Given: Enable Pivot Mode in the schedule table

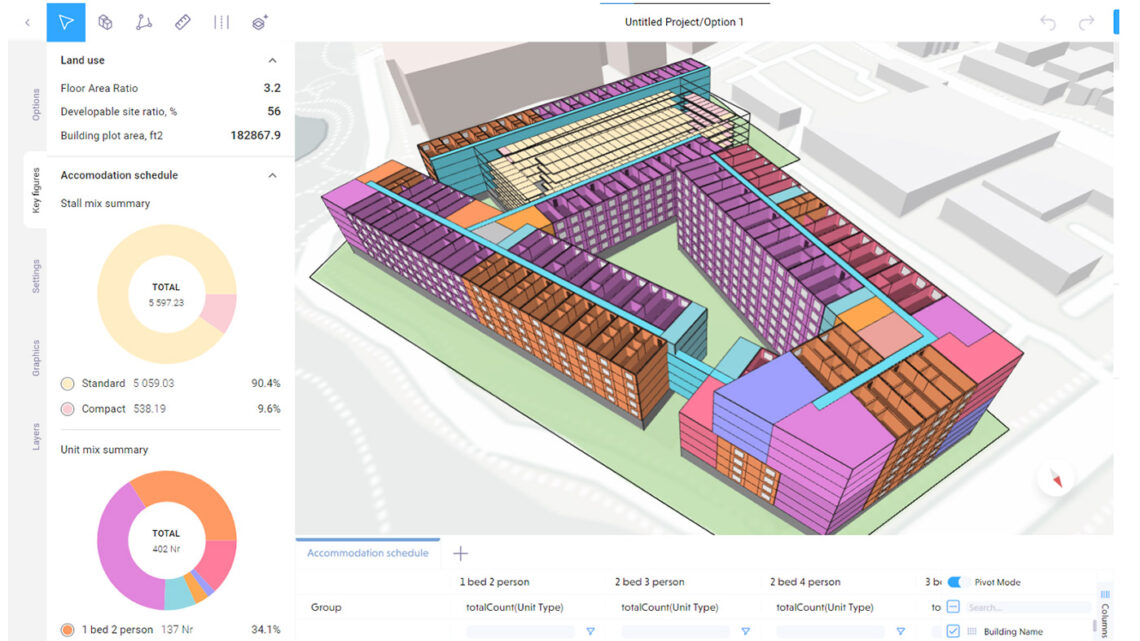Looking at the screenshot, I should [957, 581].
